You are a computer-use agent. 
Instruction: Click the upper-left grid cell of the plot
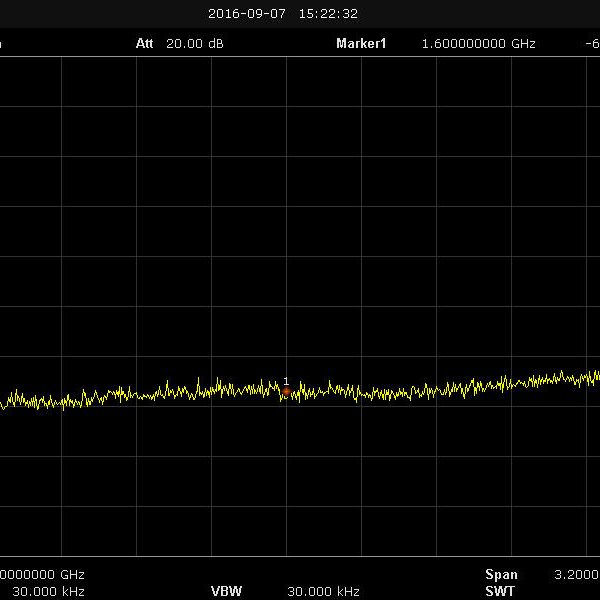click(x=31, y=82)
